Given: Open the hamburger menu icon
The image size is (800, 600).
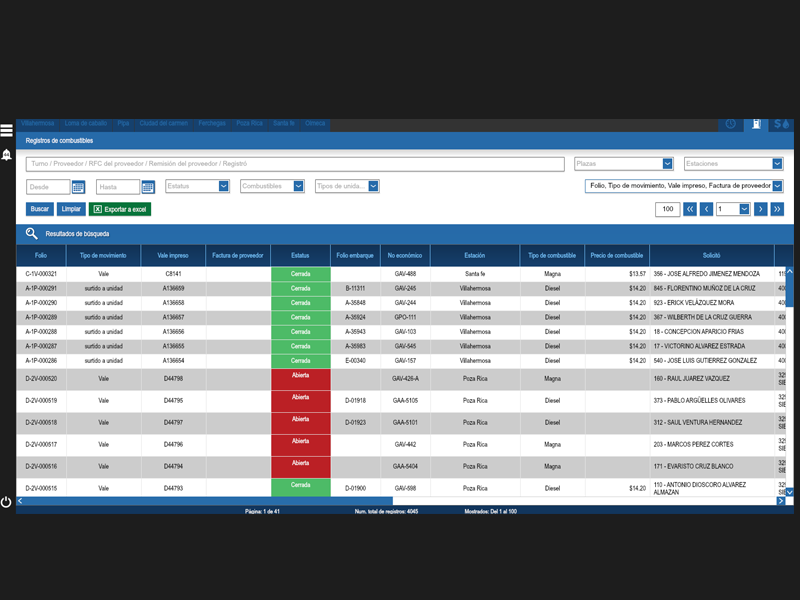Looking at the screenshot, I should (x=6, y=130).
